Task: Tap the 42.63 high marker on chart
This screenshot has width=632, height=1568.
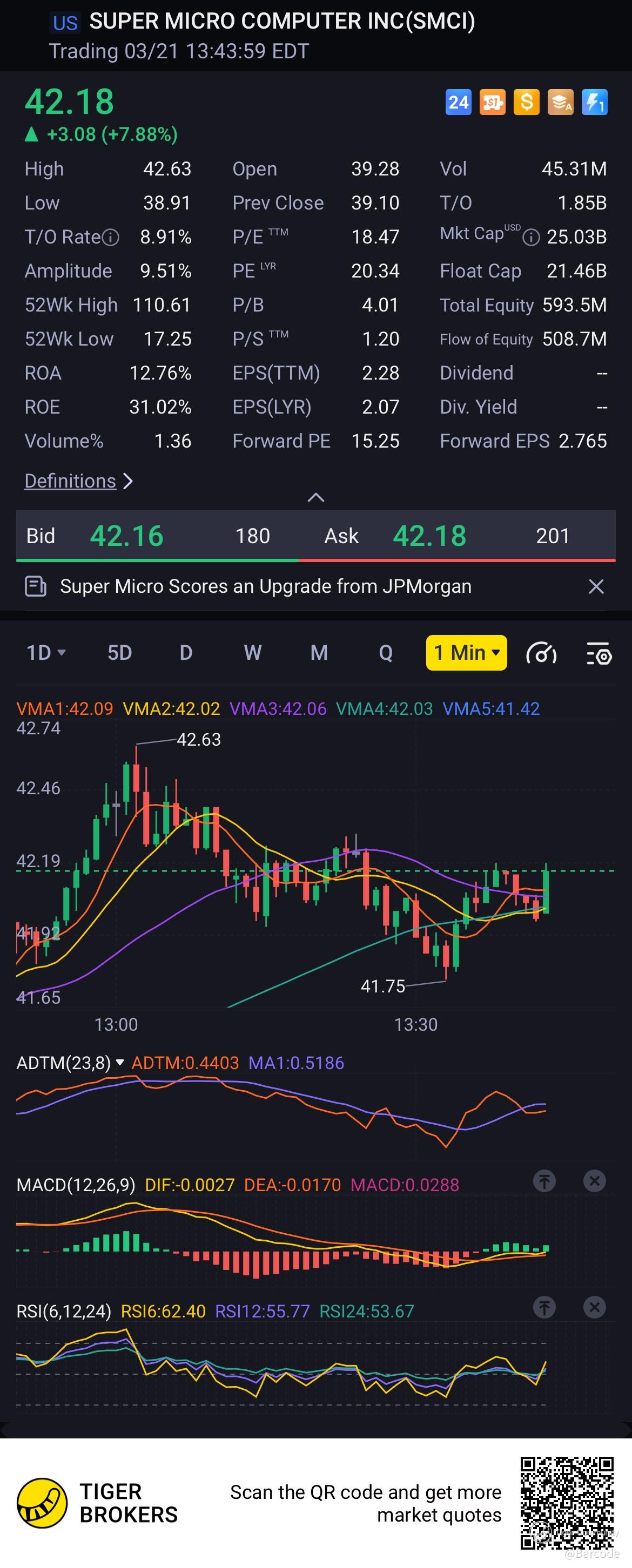Action: point(198,739)
